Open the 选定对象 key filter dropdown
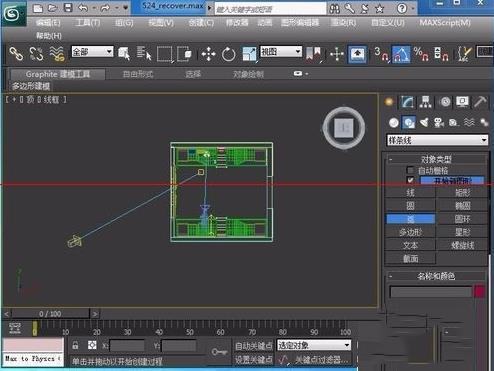 coord(314,345)
